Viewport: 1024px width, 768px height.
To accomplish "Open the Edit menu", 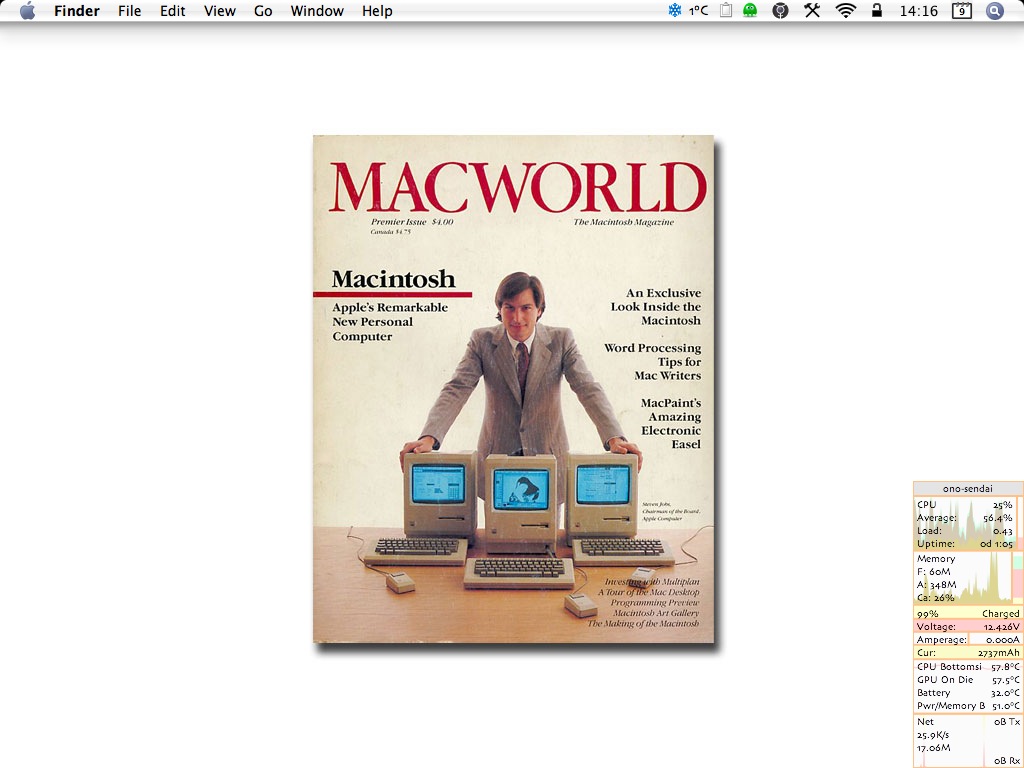I will pos(172,11).
